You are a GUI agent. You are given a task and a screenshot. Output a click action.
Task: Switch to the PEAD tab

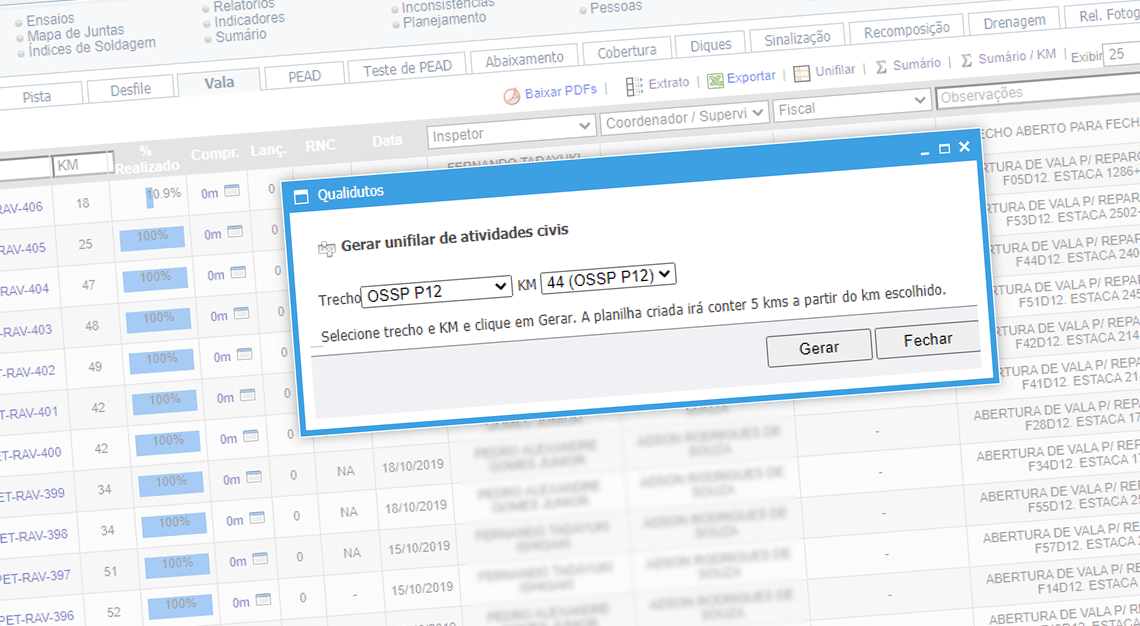(304, 76)
